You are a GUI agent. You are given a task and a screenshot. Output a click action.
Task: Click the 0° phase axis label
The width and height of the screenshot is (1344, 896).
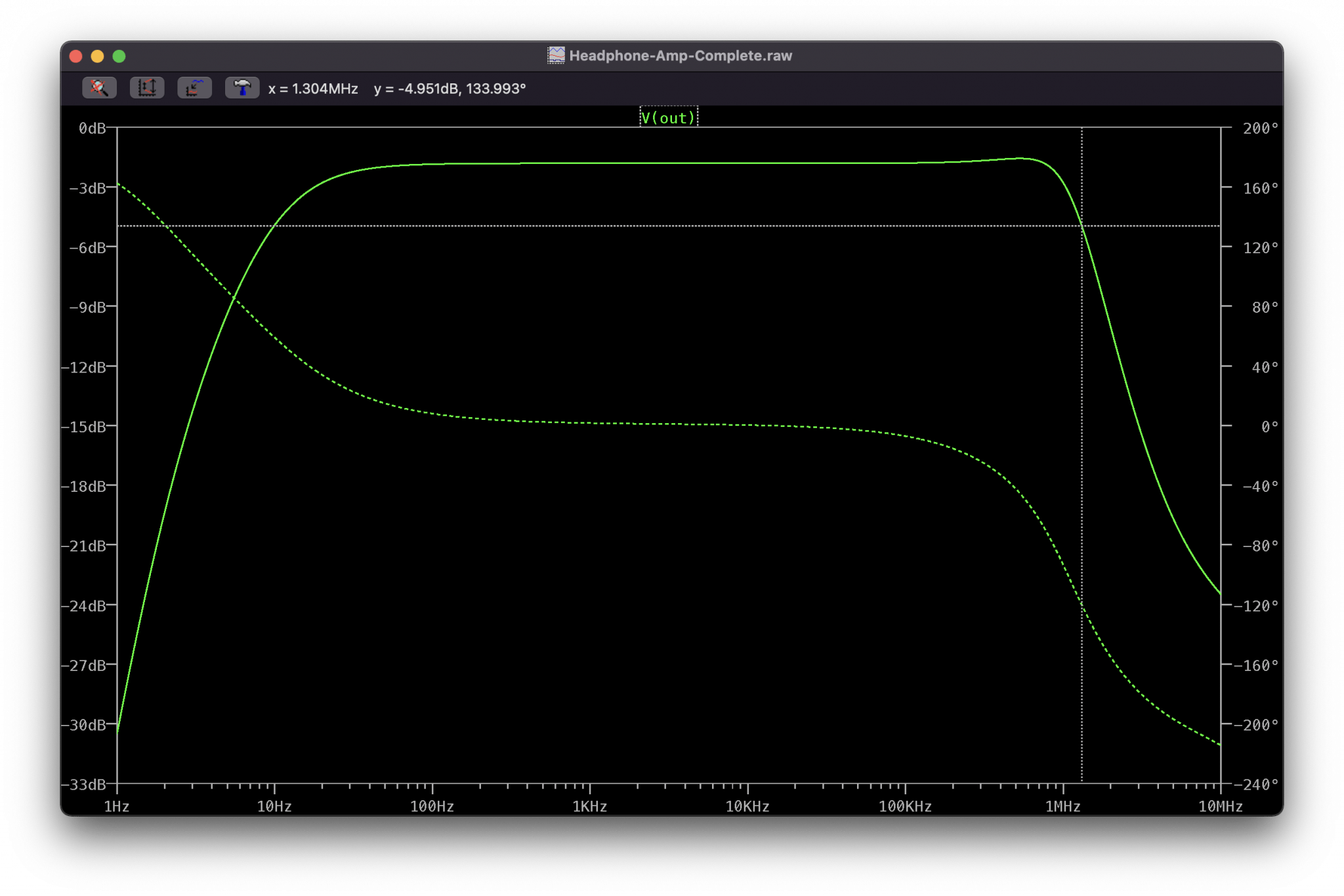[1270, 427]
